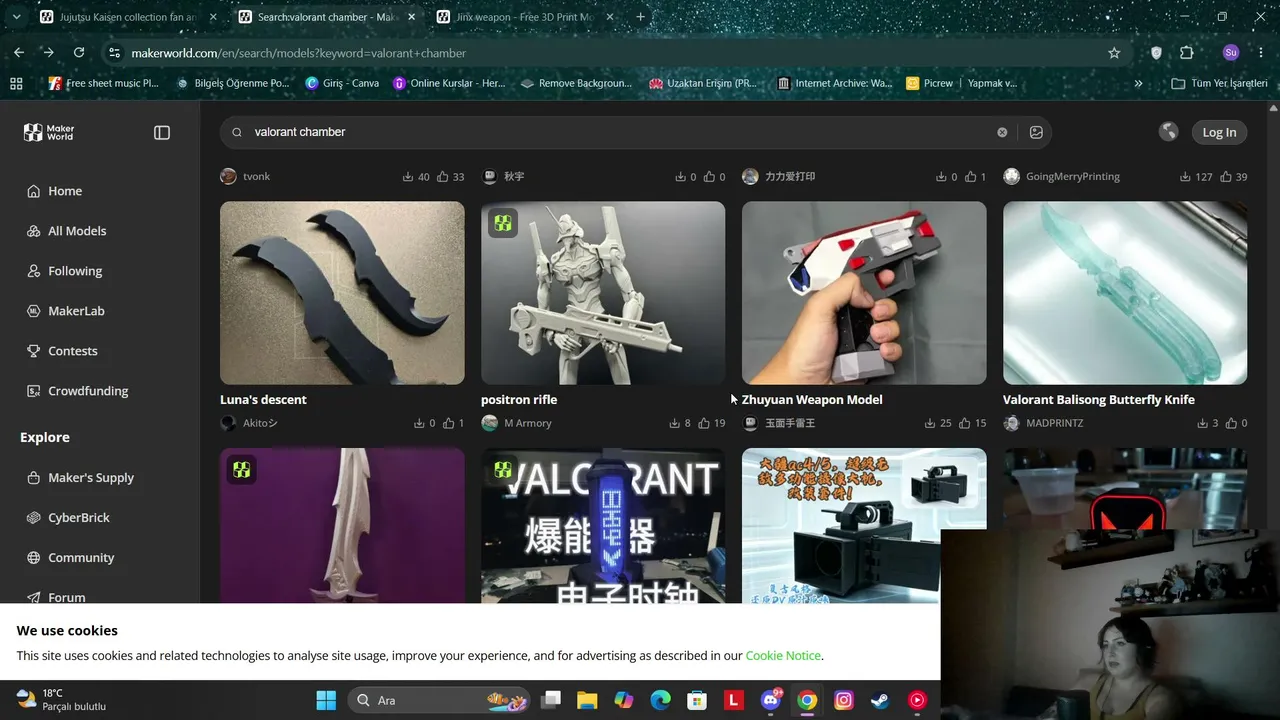The image size is (1280, 720).
Task: Switch to Jujutsu Kaisen collection tab
Action: (128, 17)
